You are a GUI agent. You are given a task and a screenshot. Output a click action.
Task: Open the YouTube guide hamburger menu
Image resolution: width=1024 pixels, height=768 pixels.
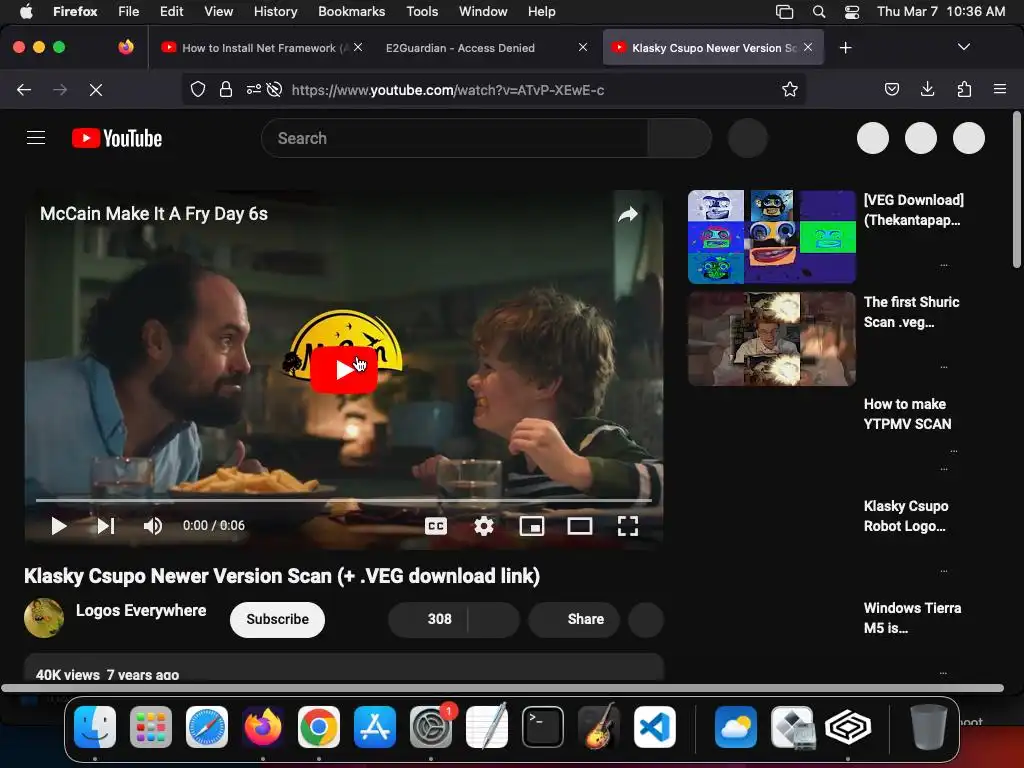[x=36, y=138]
